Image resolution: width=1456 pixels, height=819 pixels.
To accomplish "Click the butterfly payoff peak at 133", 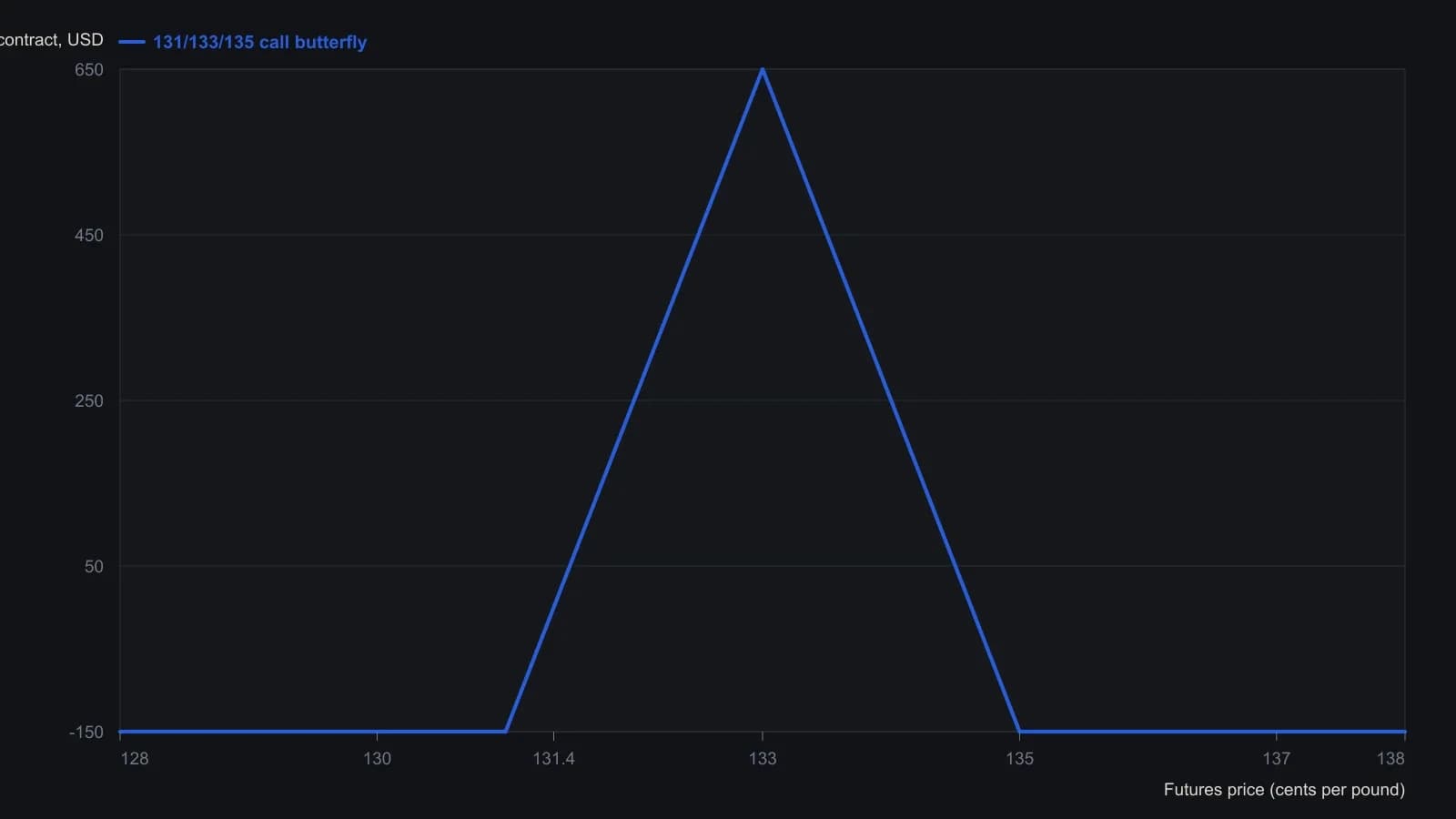I will [763, 69].
